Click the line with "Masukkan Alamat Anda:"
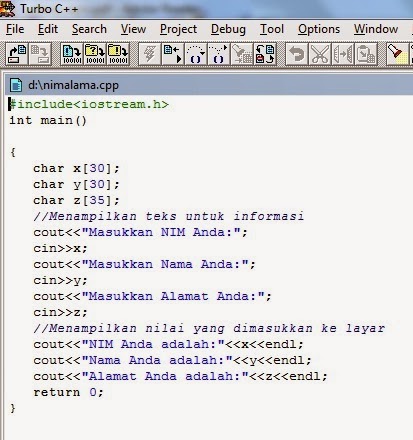Screen dimensions: 413x440 tap(152, 296)
